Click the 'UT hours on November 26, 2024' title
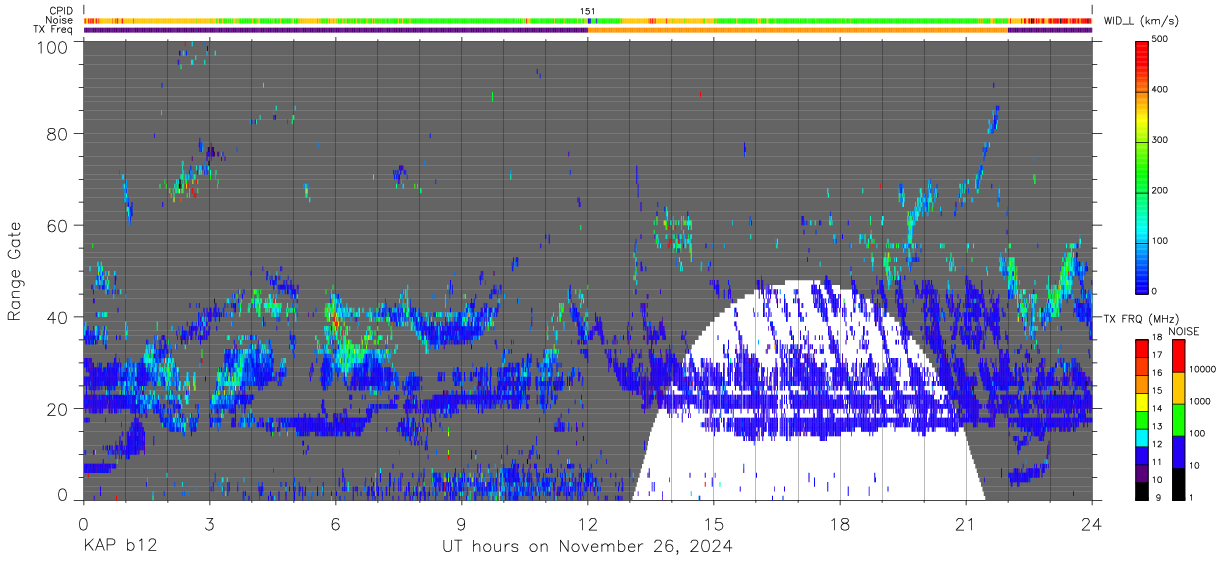Image resolution: width=1228 pixels, height=567 pixels. tap(588, 547)
